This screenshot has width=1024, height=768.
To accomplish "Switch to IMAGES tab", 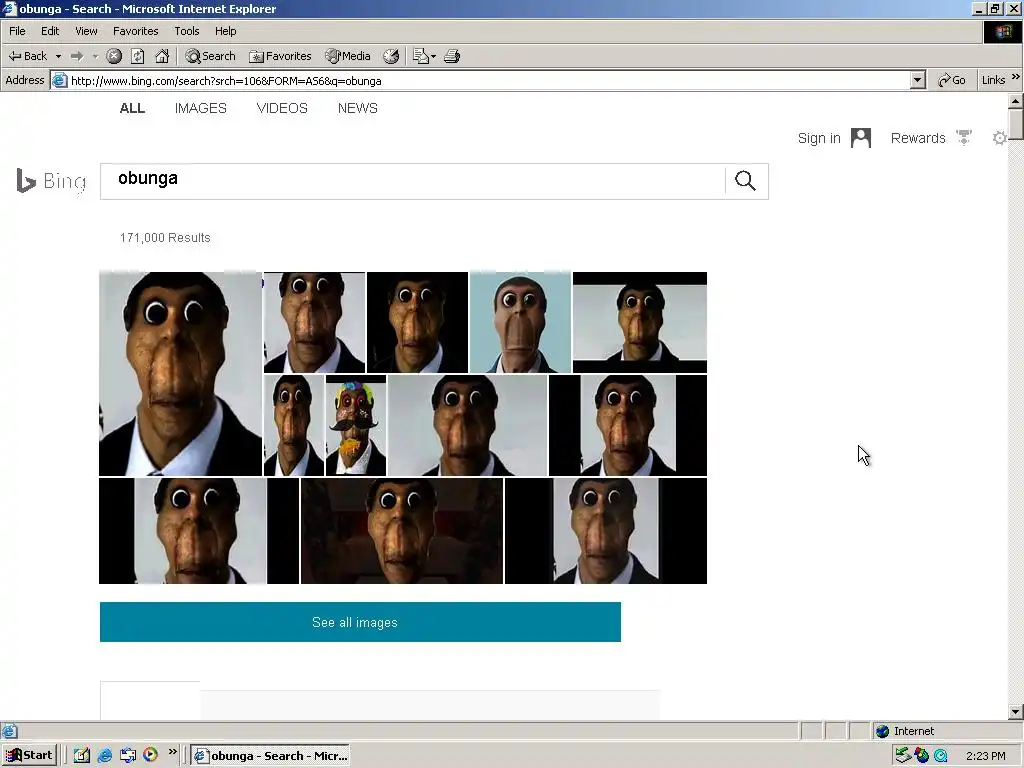I will coord(200,108).
